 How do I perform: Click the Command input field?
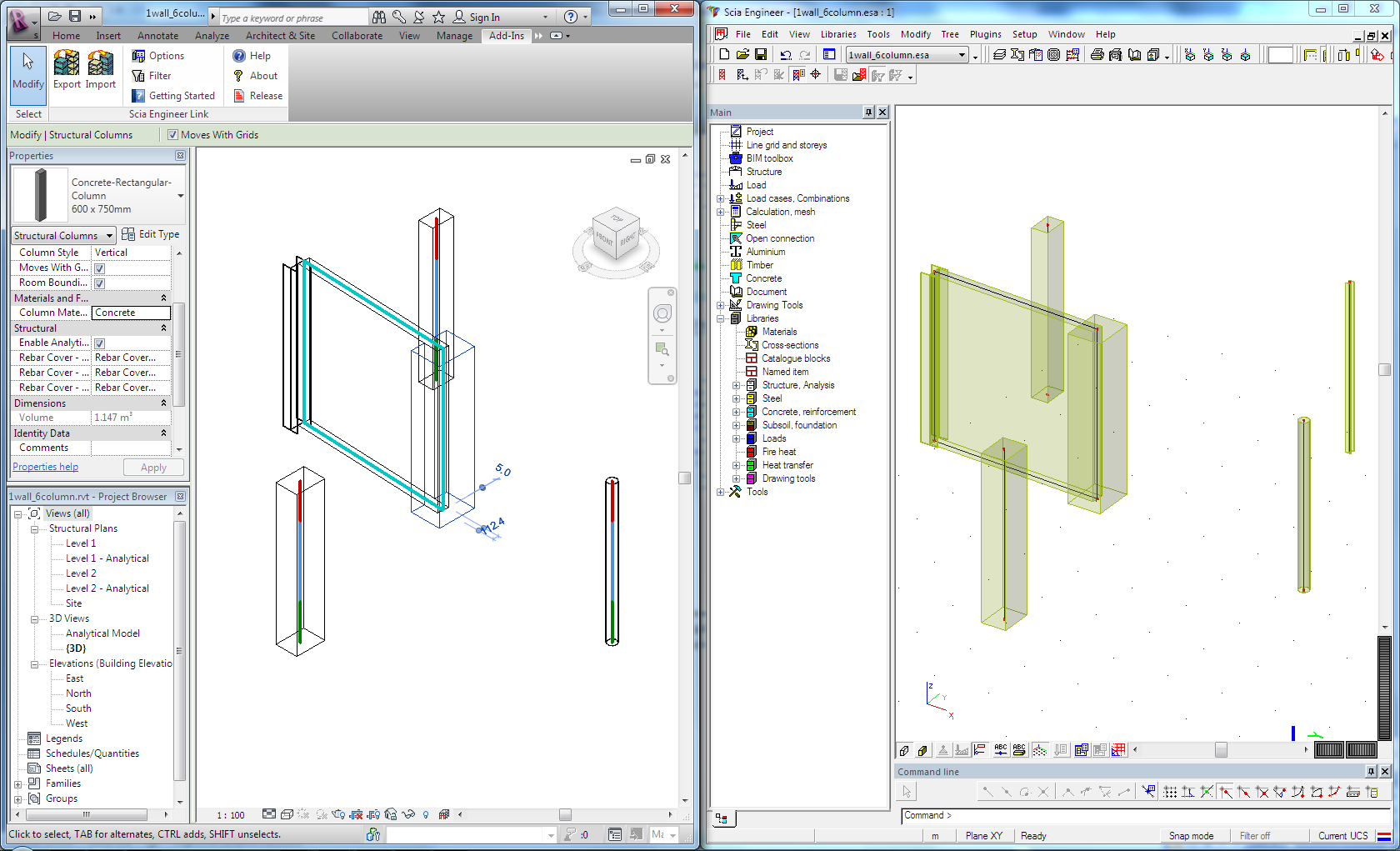[x=1146, y=816]
